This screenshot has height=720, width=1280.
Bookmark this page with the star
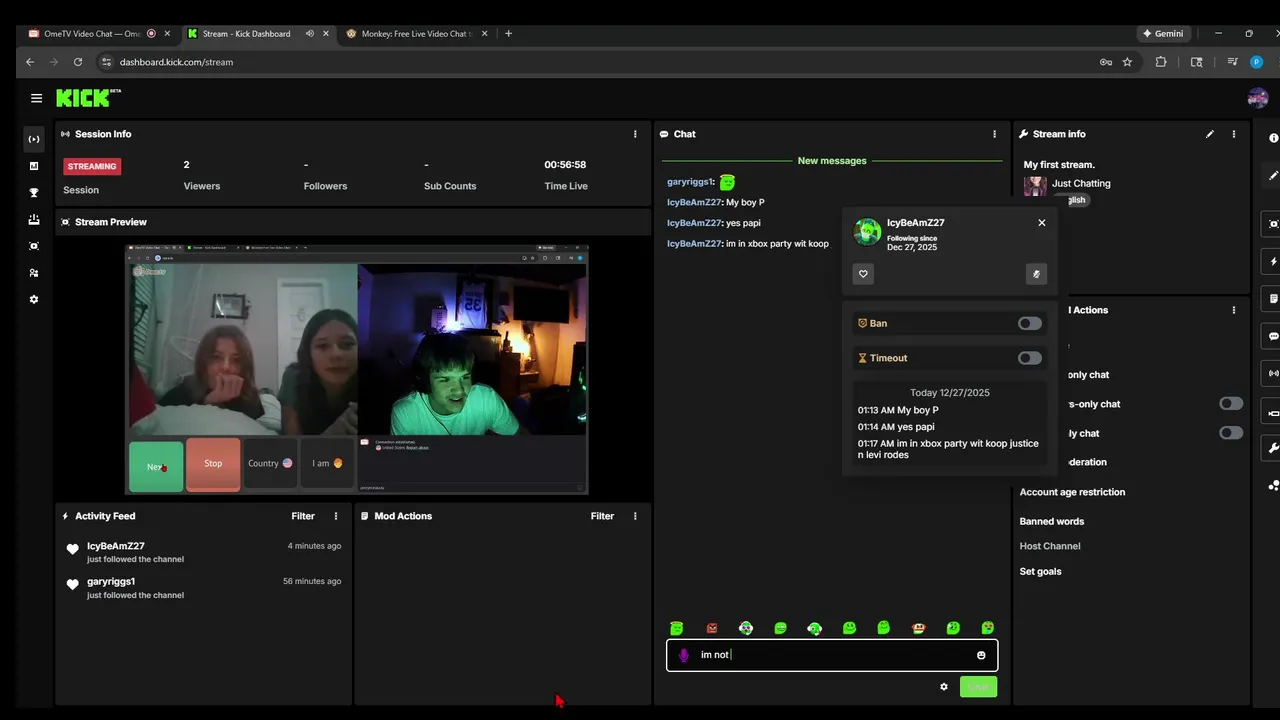coord(1127,62)
